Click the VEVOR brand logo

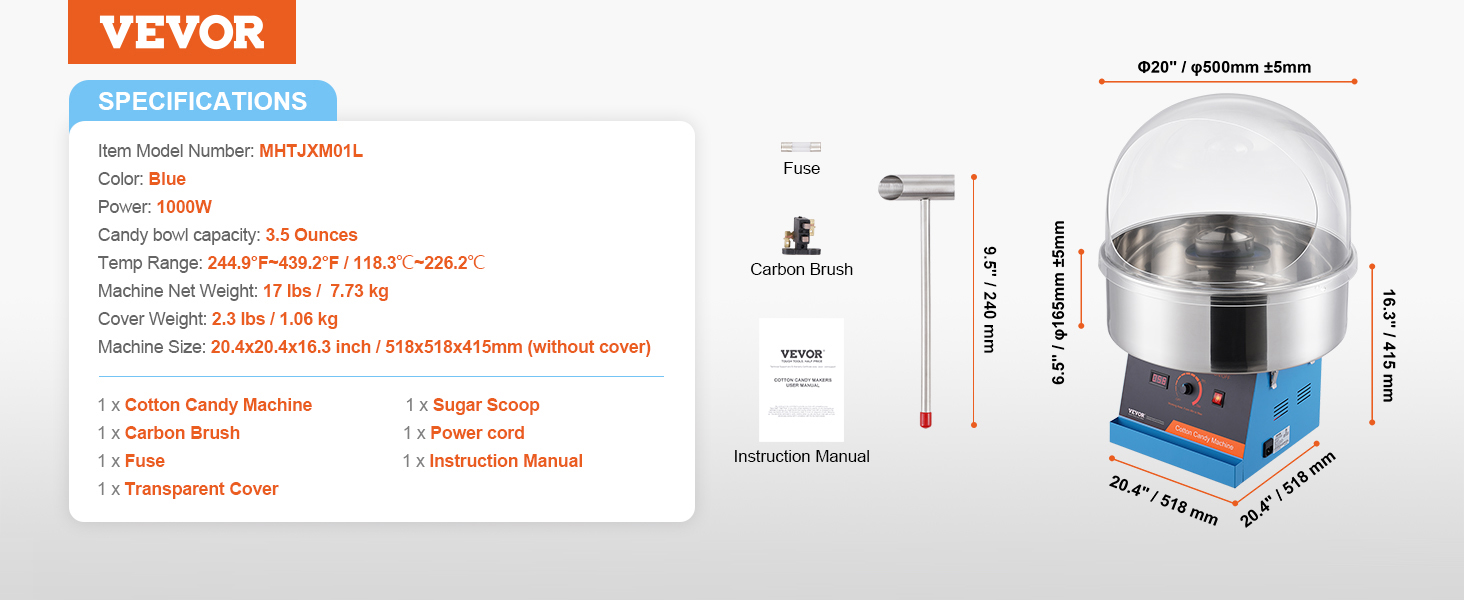[182, 32]
